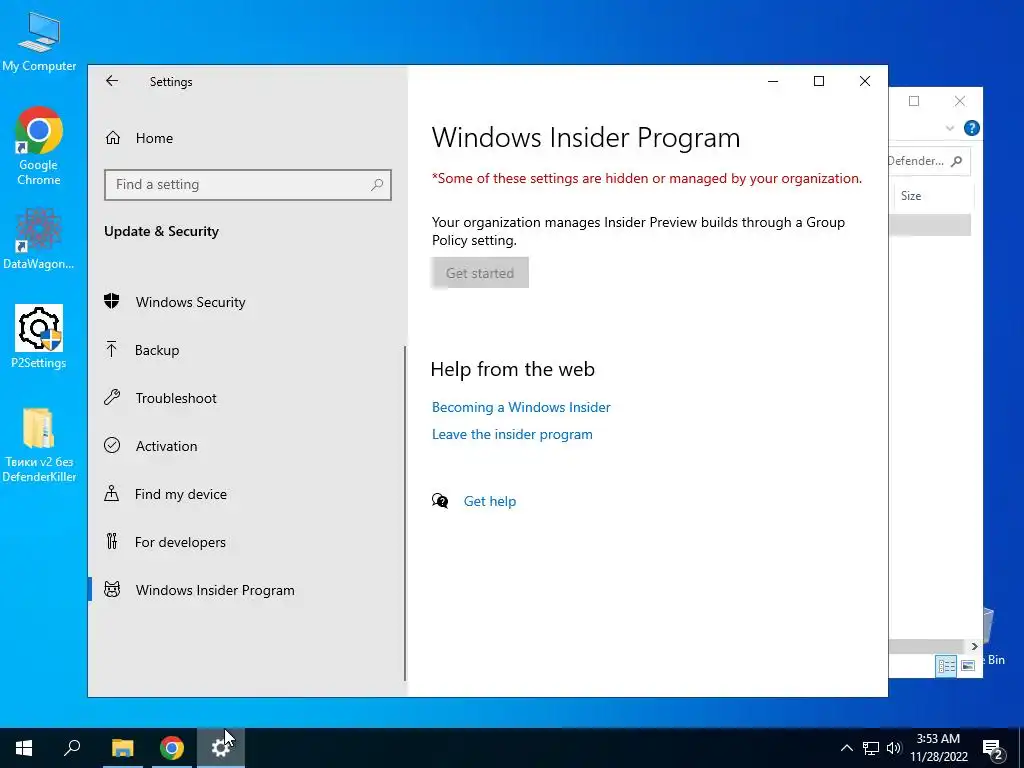Click the Update & Security heading
The width and height of the screenshot is (1024, 768).
pos(161,231)
